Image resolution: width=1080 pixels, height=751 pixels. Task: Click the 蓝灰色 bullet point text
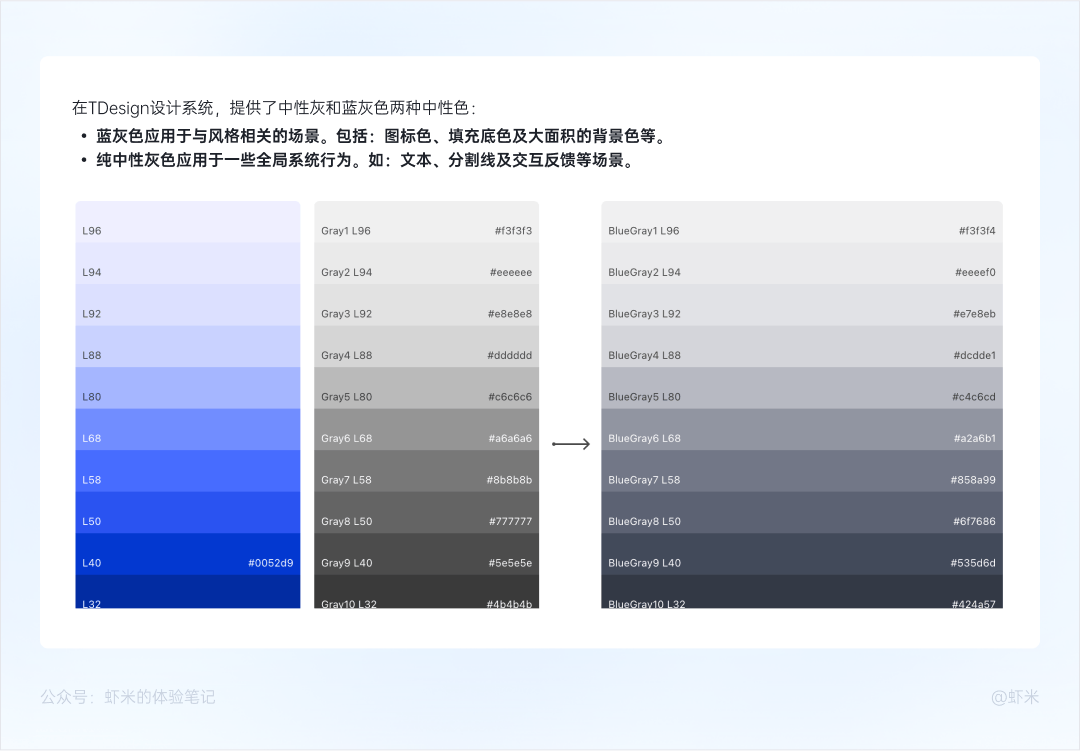[382, 136]
